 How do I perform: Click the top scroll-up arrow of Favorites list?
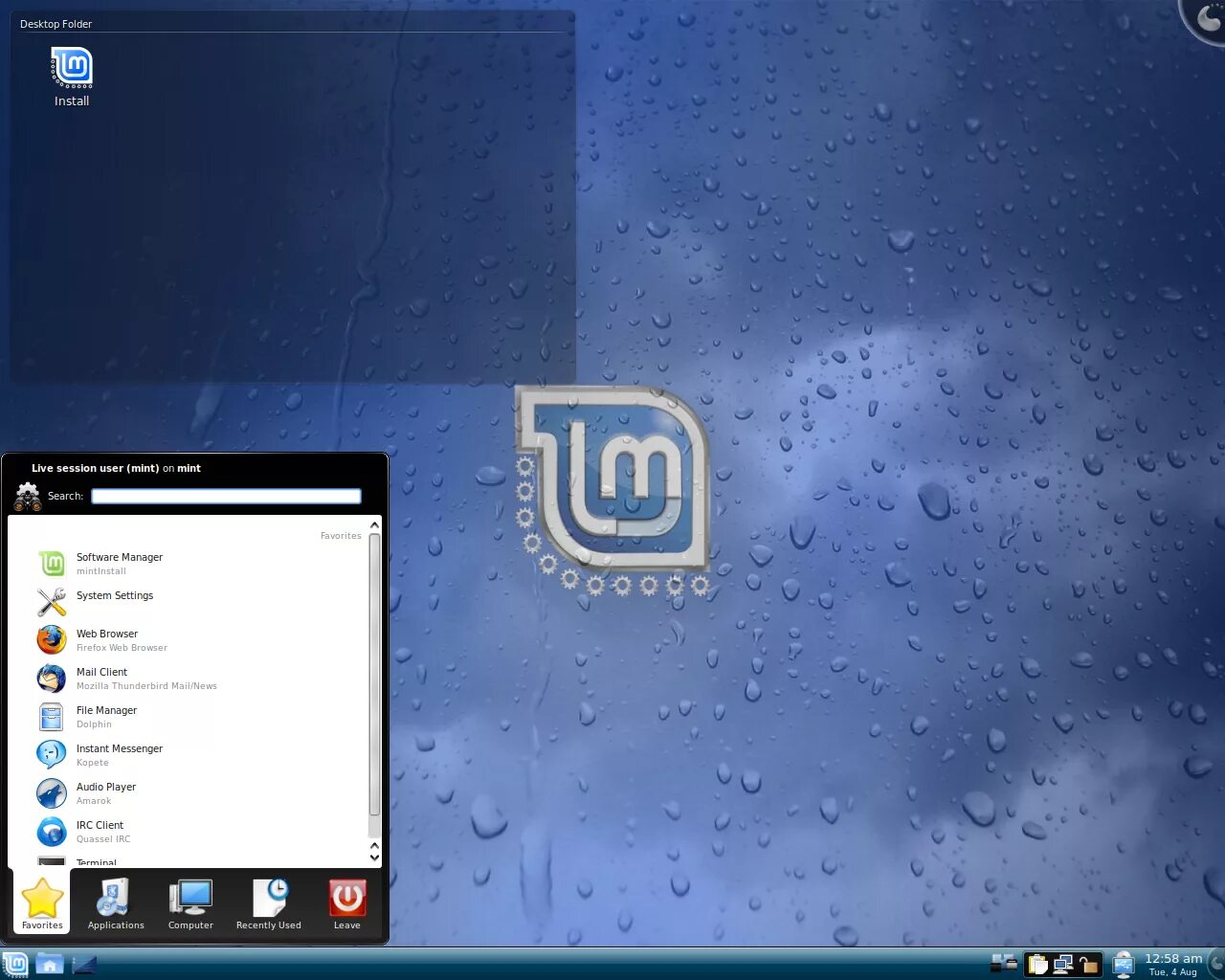[374, 524]
